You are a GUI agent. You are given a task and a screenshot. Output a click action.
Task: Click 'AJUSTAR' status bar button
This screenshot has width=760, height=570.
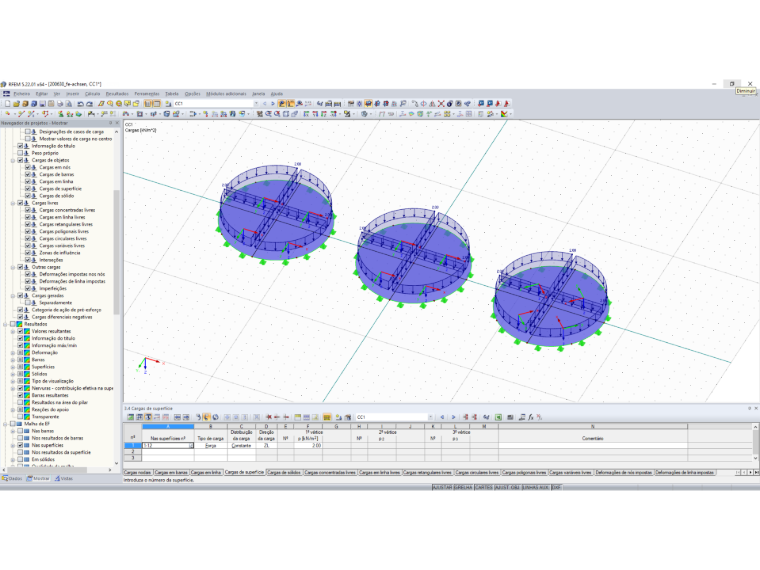point(442,487)
